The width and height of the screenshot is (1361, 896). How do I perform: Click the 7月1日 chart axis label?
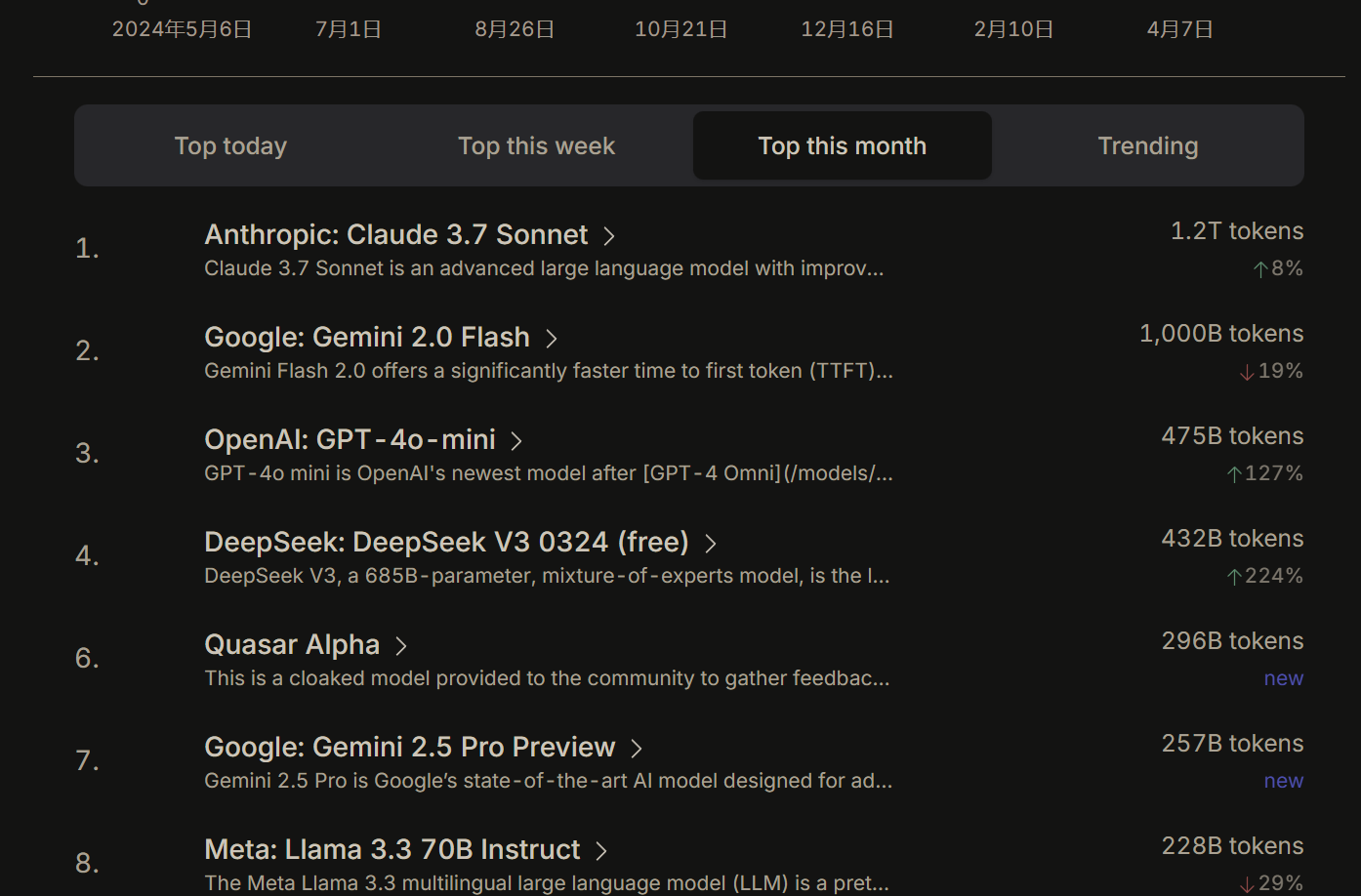(x=349, y=29)
